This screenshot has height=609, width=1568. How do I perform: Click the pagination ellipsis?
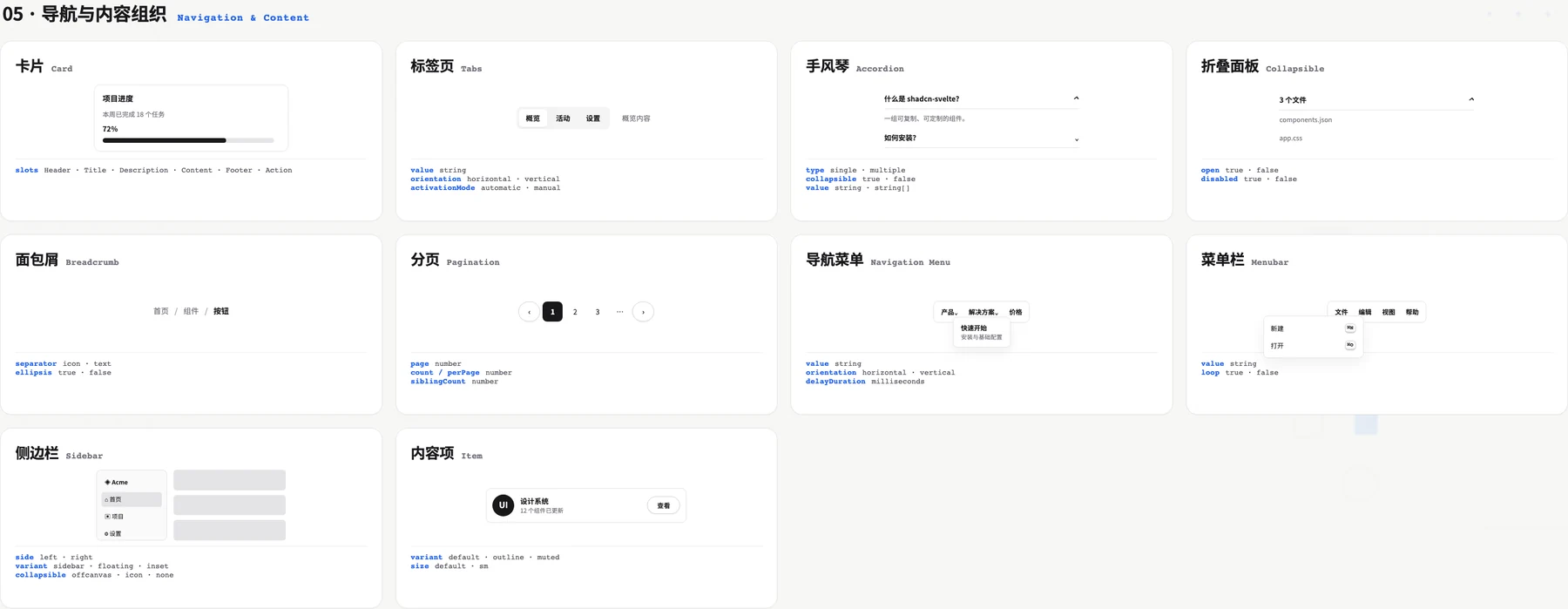pos(620,312)
